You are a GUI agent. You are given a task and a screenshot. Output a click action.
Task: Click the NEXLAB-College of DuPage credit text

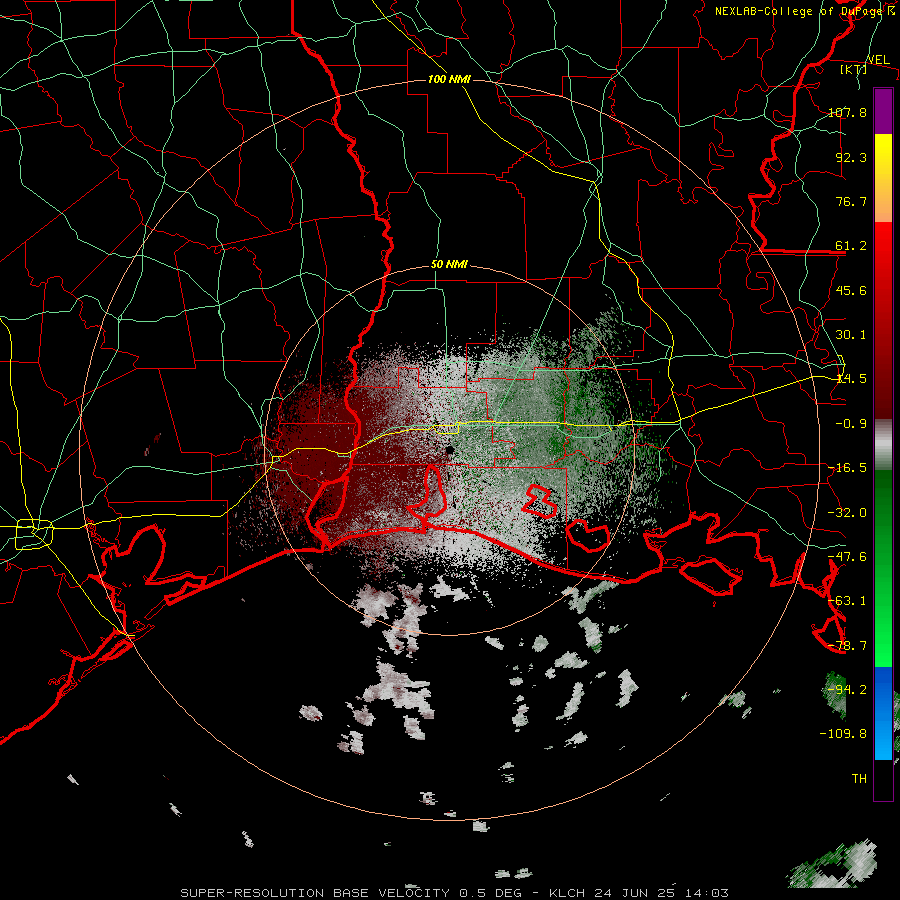(804, 11)
